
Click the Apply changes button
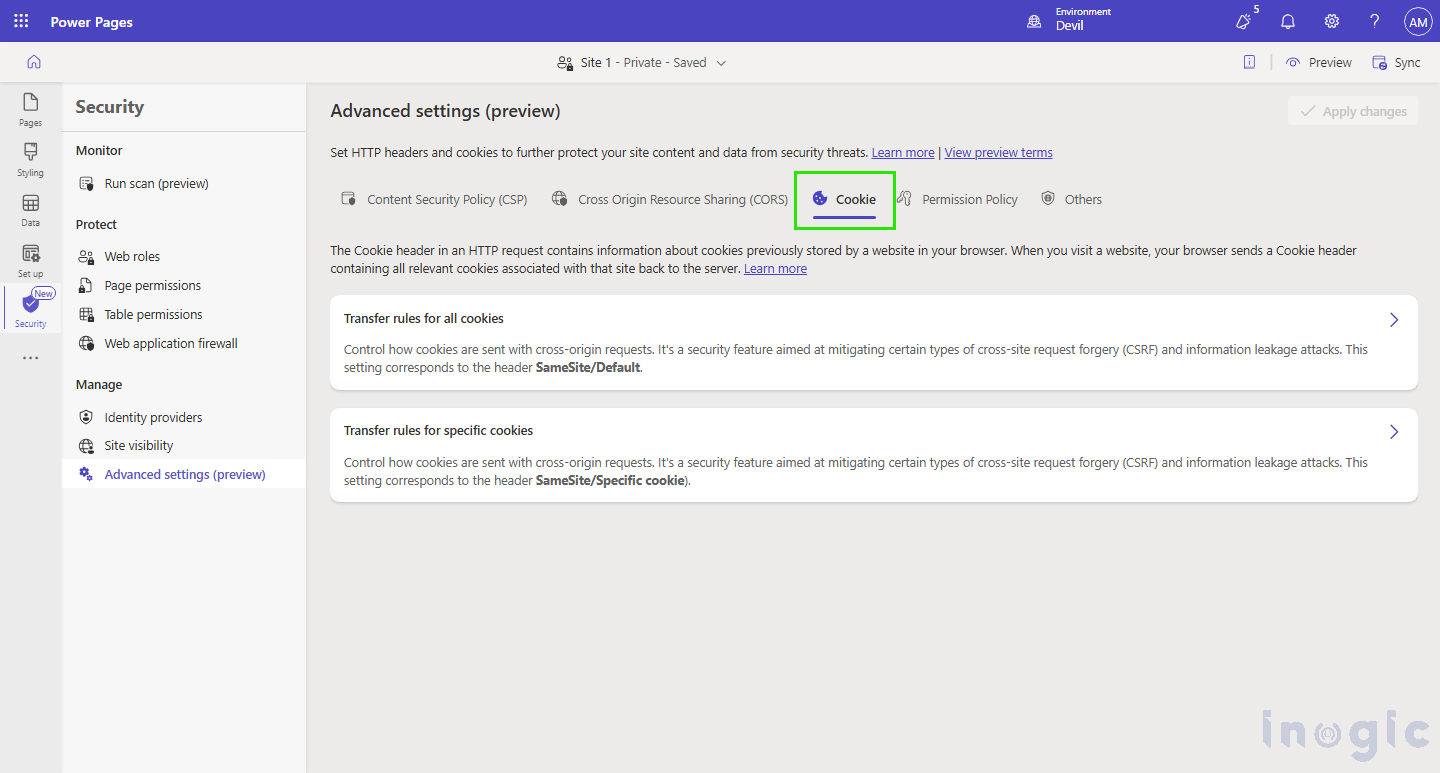click(1353, 111)
